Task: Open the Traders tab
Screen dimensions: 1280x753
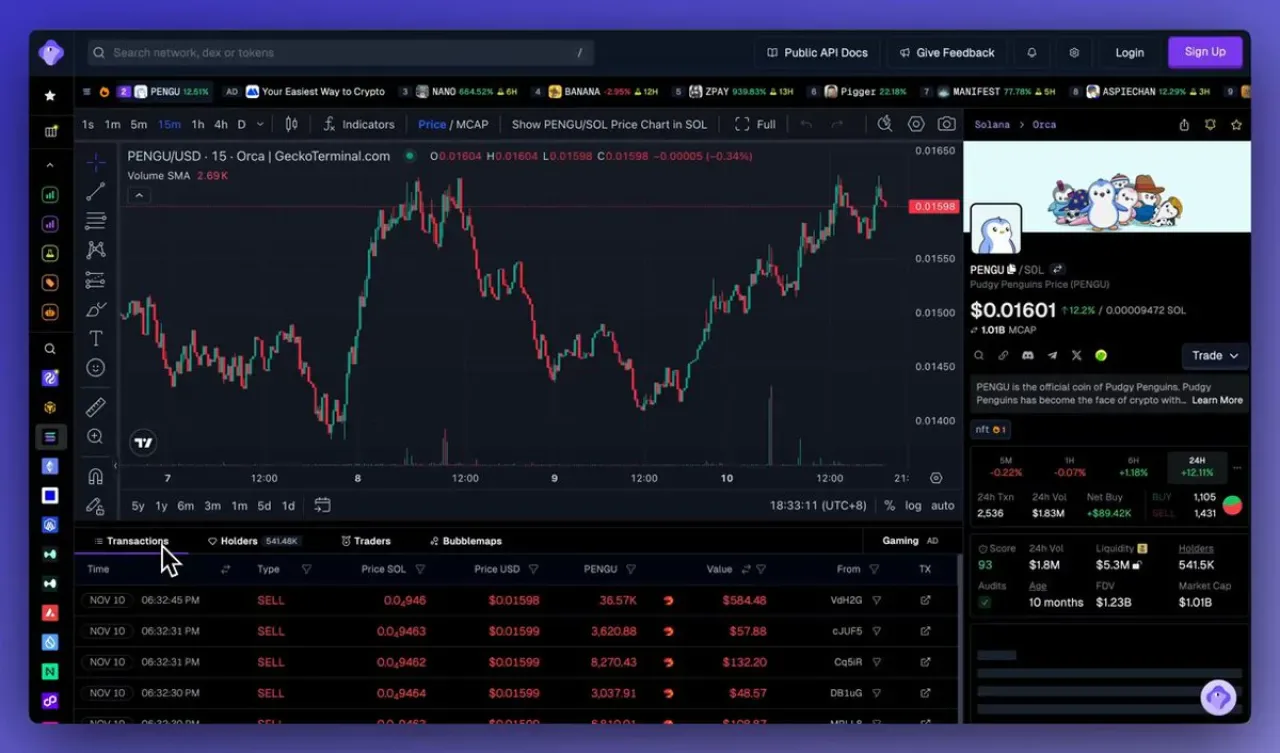Action: pyautogui.click(x=365, y=541)
